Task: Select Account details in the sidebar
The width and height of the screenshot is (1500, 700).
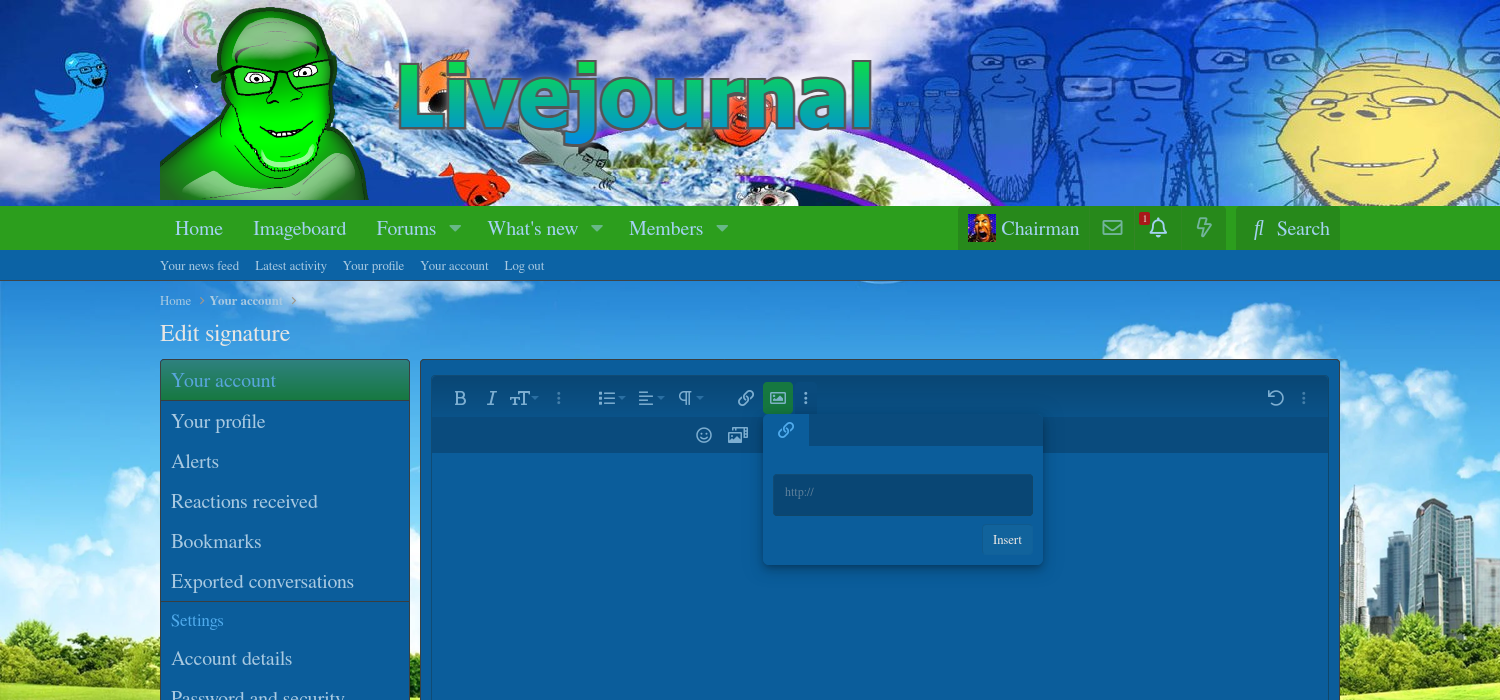Action: tap(285, 659)
